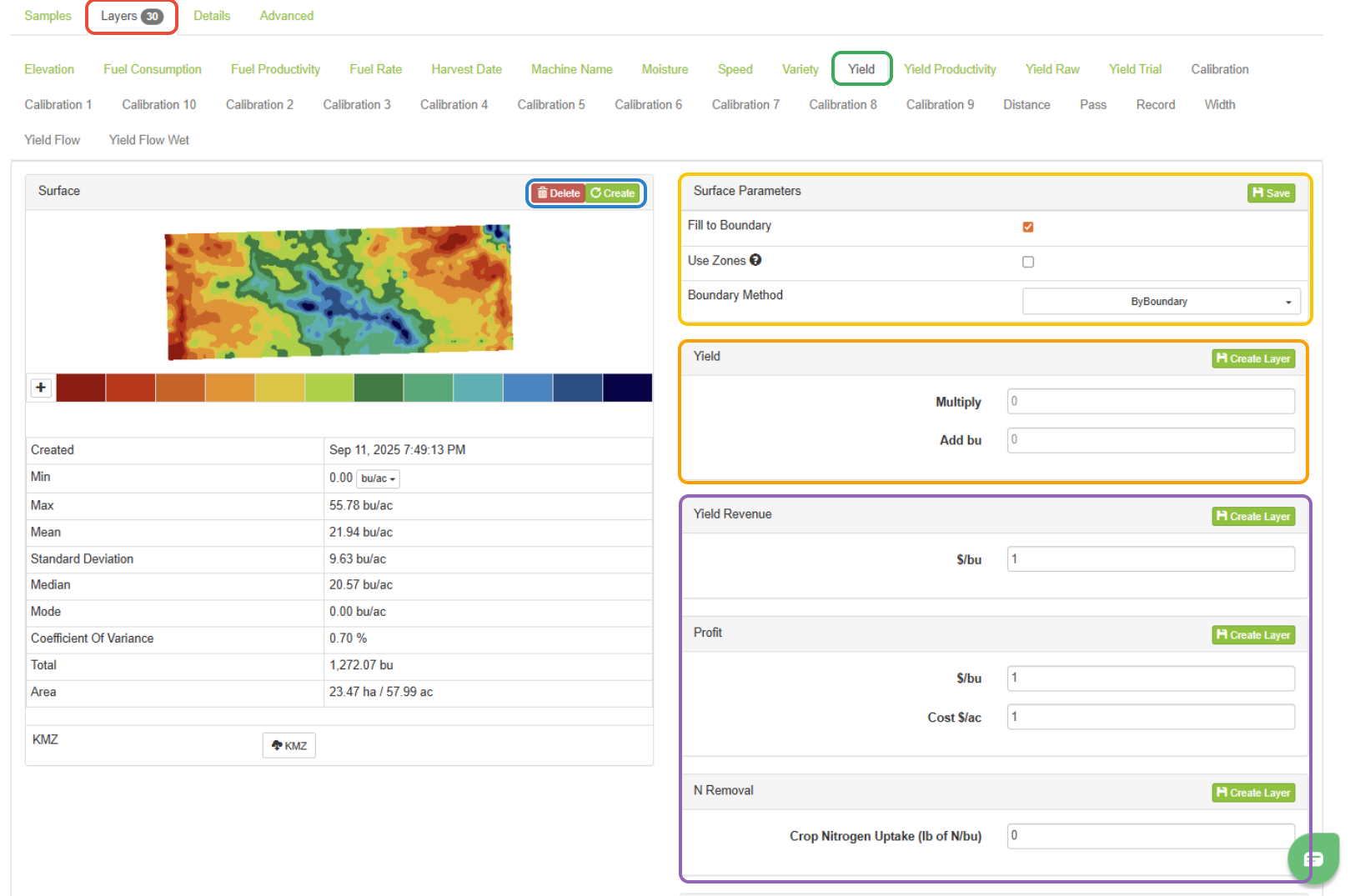This screenshot has width=1350, height=896.
Task: Pick the dark red legend swatch
Action: [81, 388]
